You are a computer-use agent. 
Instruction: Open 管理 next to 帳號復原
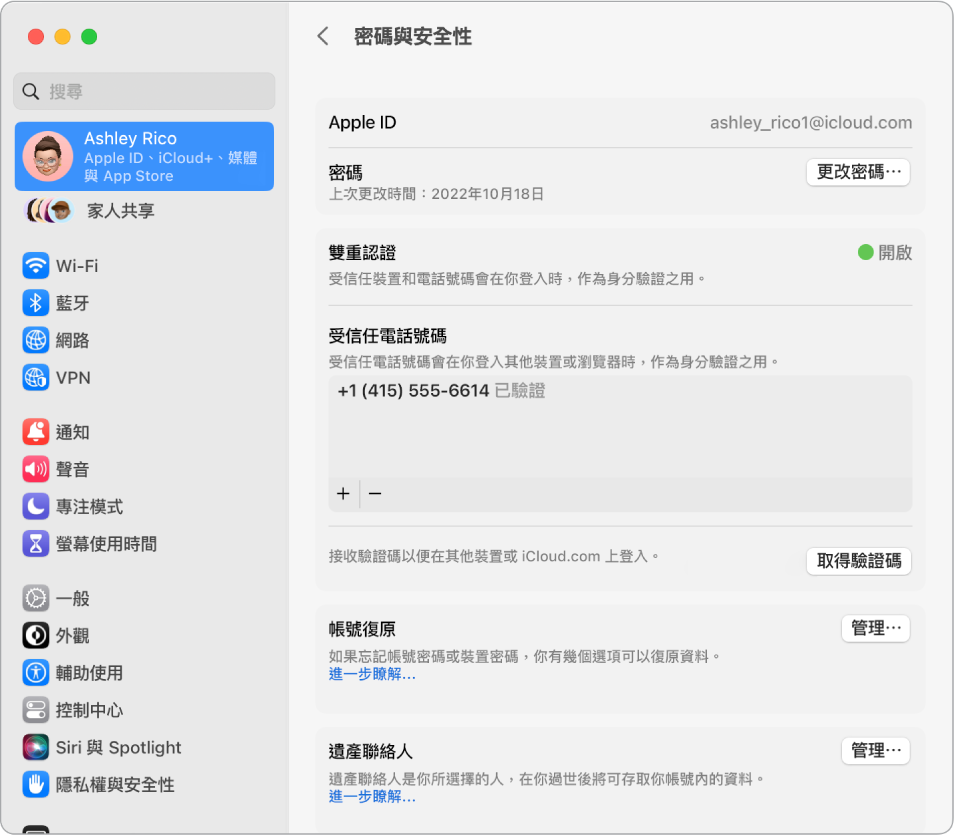875,628
